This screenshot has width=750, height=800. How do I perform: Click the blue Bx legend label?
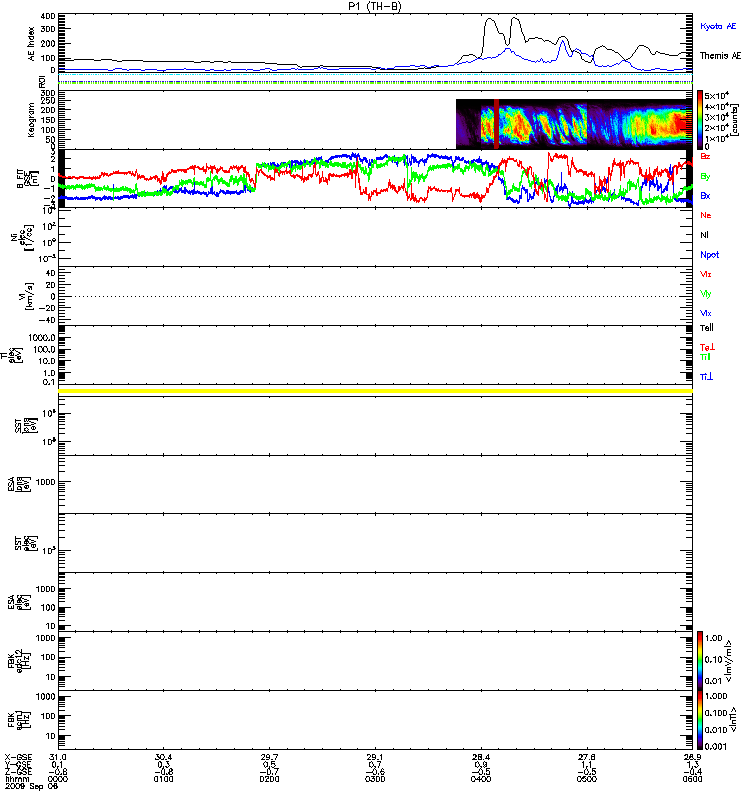(705, 196)
